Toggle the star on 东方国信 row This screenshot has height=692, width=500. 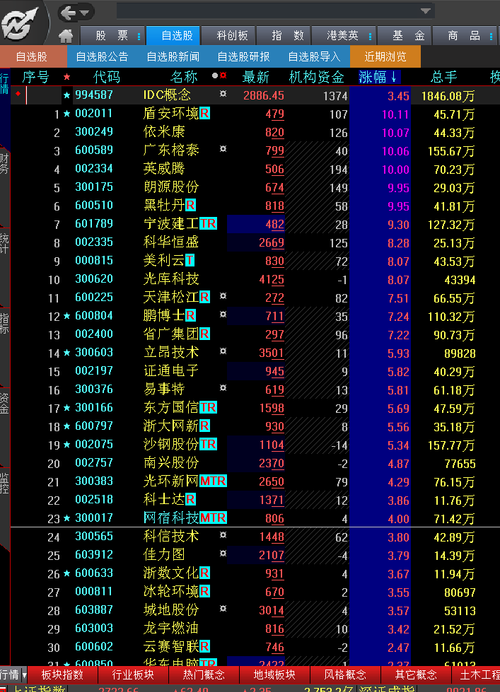(67, 408)
